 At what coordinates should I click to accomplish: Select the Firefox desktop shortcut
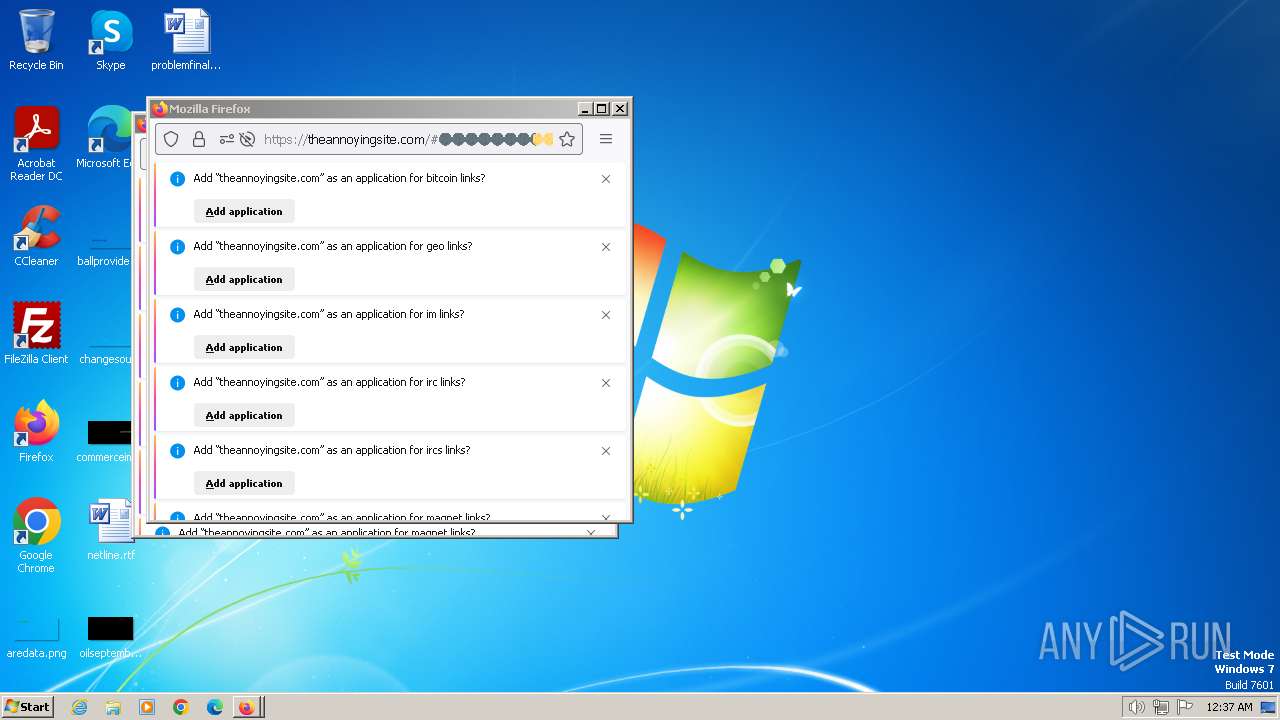pos(36,431)
